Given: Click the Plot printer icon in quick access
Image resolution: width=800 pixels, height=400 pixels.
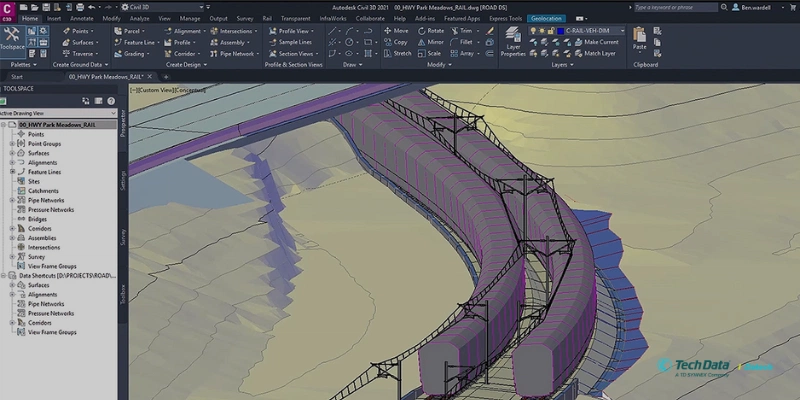Looking at the screenshot, I should [80, 7].
